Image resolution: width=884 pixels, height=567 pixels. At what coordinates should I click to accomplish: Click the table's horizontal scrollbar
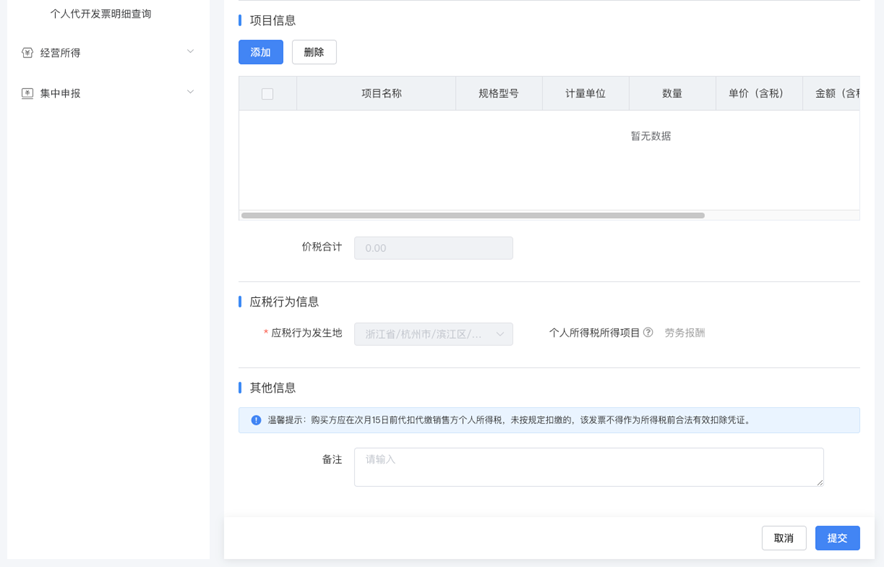473,215
